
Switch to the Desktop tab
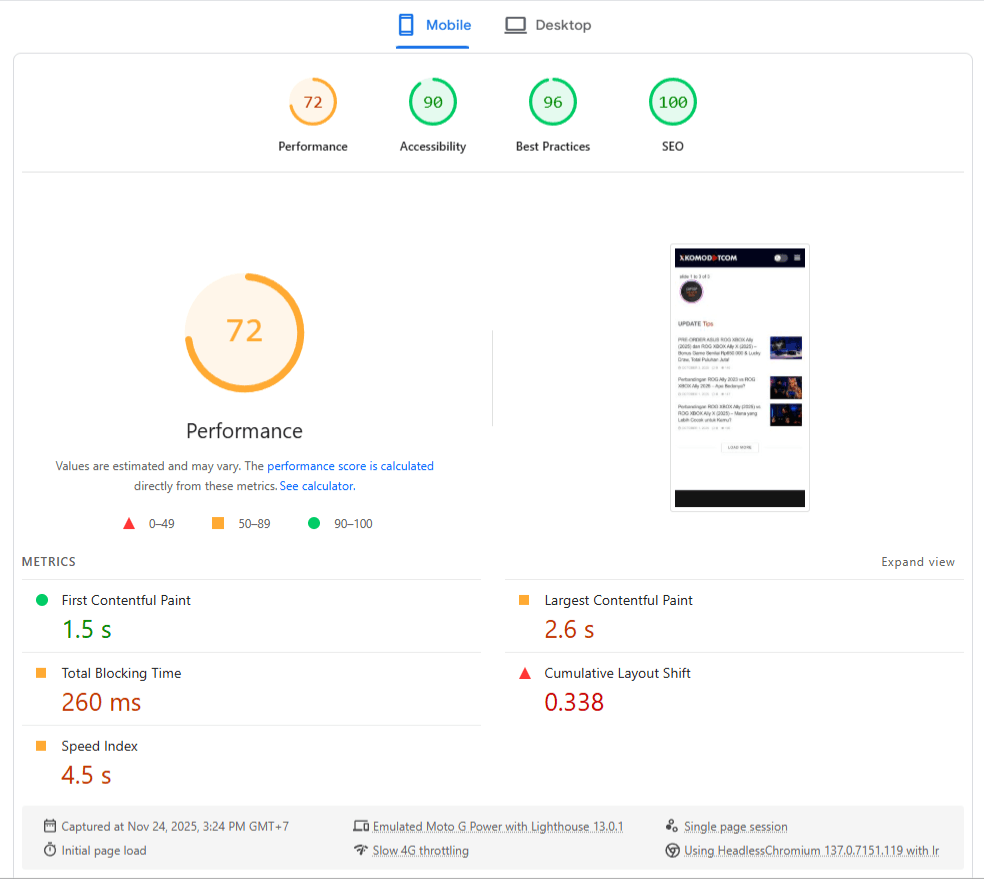pos(548,25)
